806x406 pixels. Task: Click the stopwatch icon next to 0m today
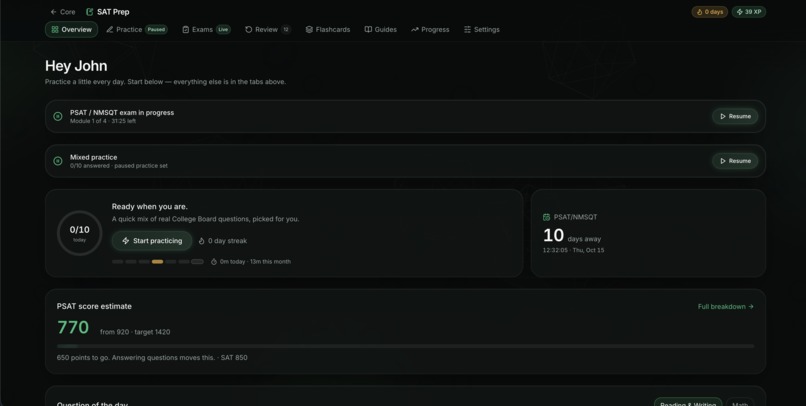pos(214,262)
